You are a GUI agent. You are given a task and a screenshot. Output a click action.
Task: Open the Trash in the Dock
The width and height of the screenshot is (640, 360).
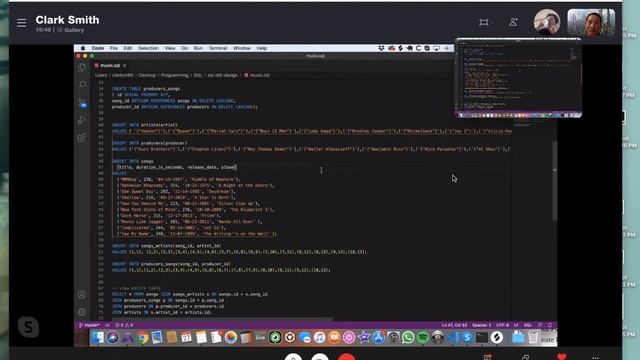(x=533, y=338)
